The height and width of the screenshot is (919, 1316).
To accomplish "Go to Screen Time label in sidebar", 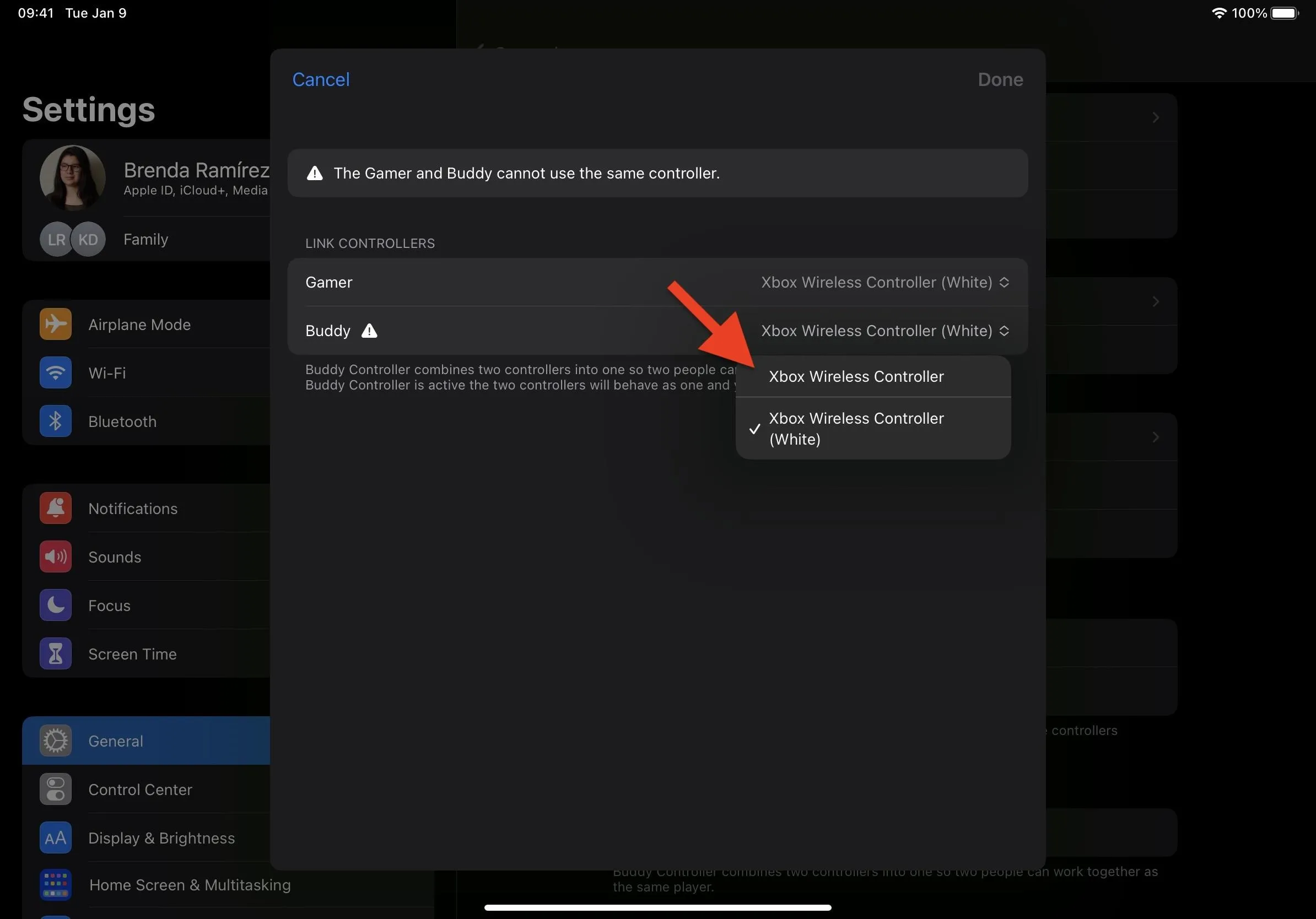I will [x=132, y=654].
